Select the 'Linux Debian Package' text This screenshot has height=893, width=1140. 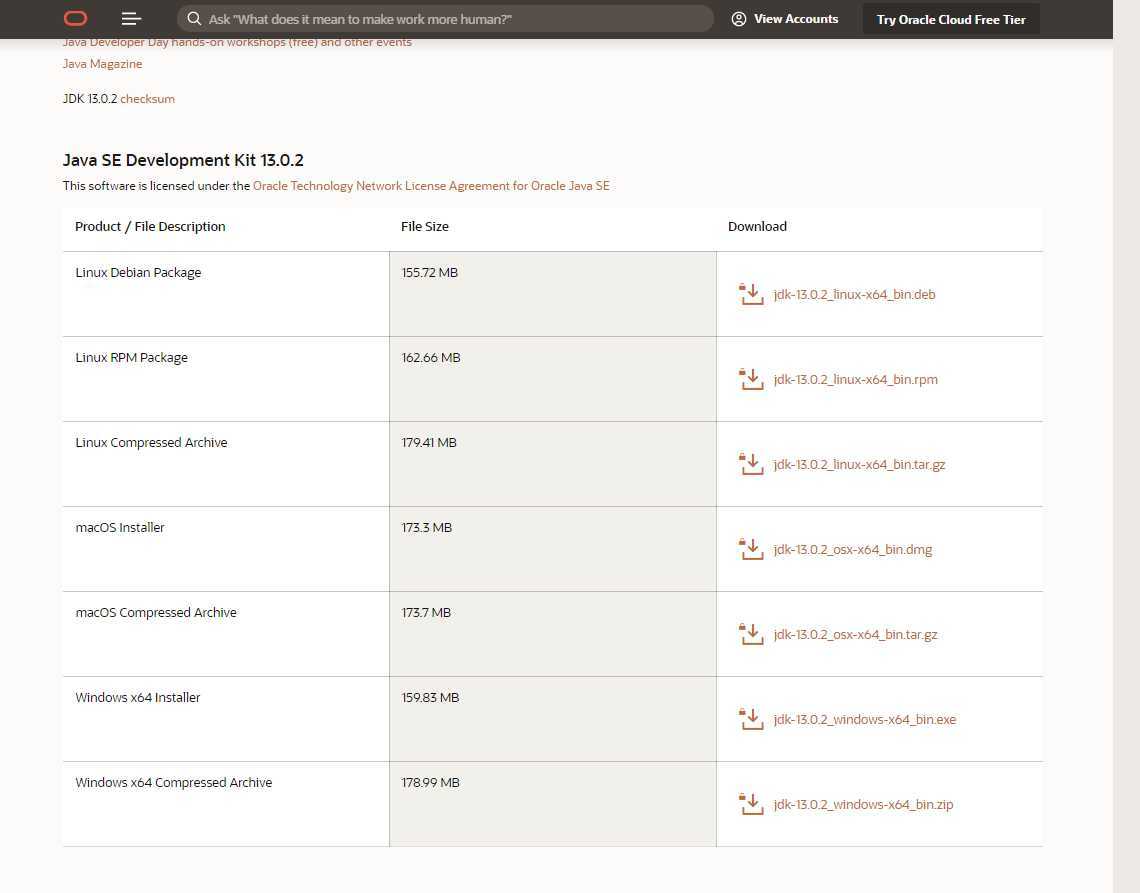coord(138,273)
